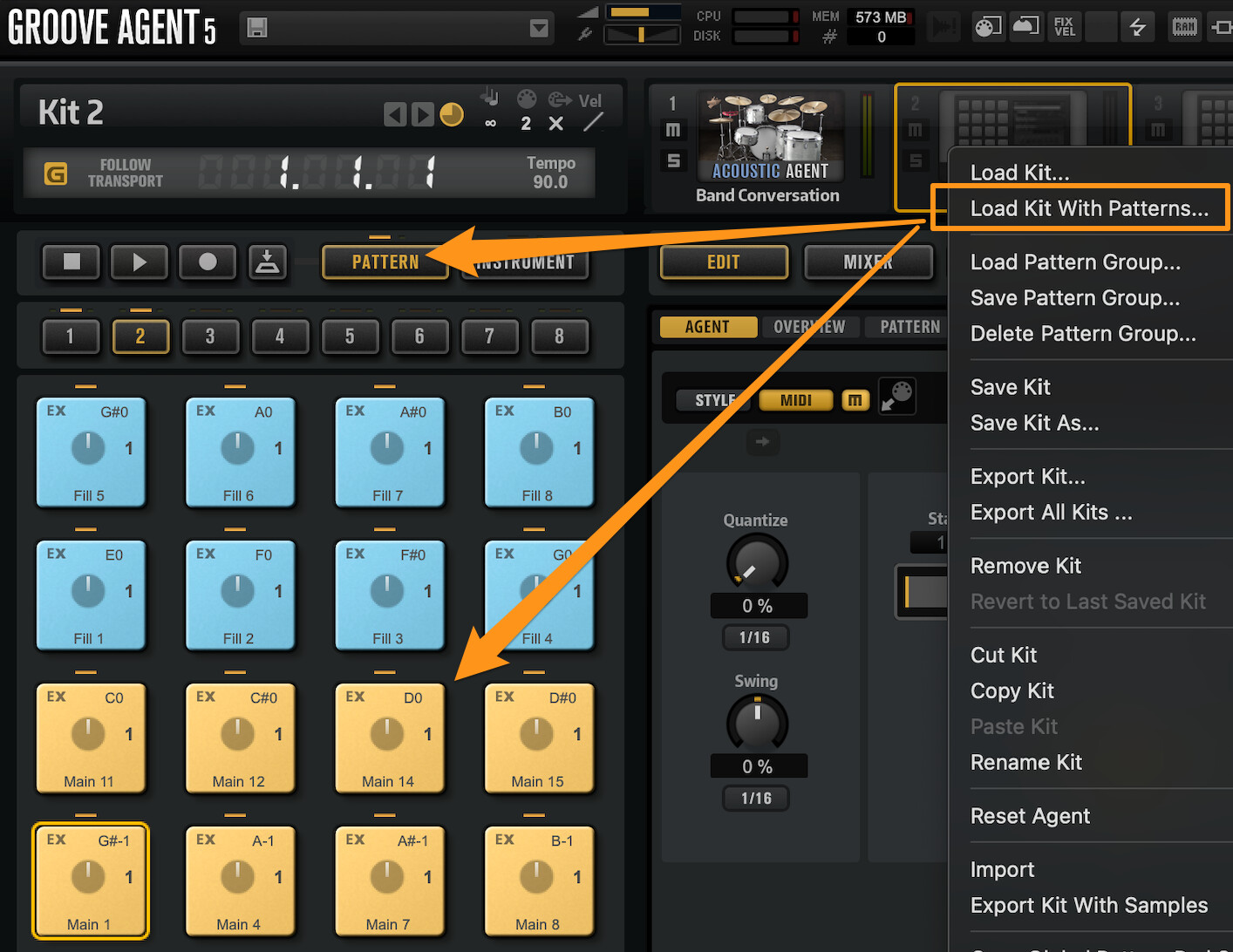The height and width of the screenshot is (952, 1233).
Task: Choose Load Kit With Patterns from the menu
Action: click(1090, 207)
